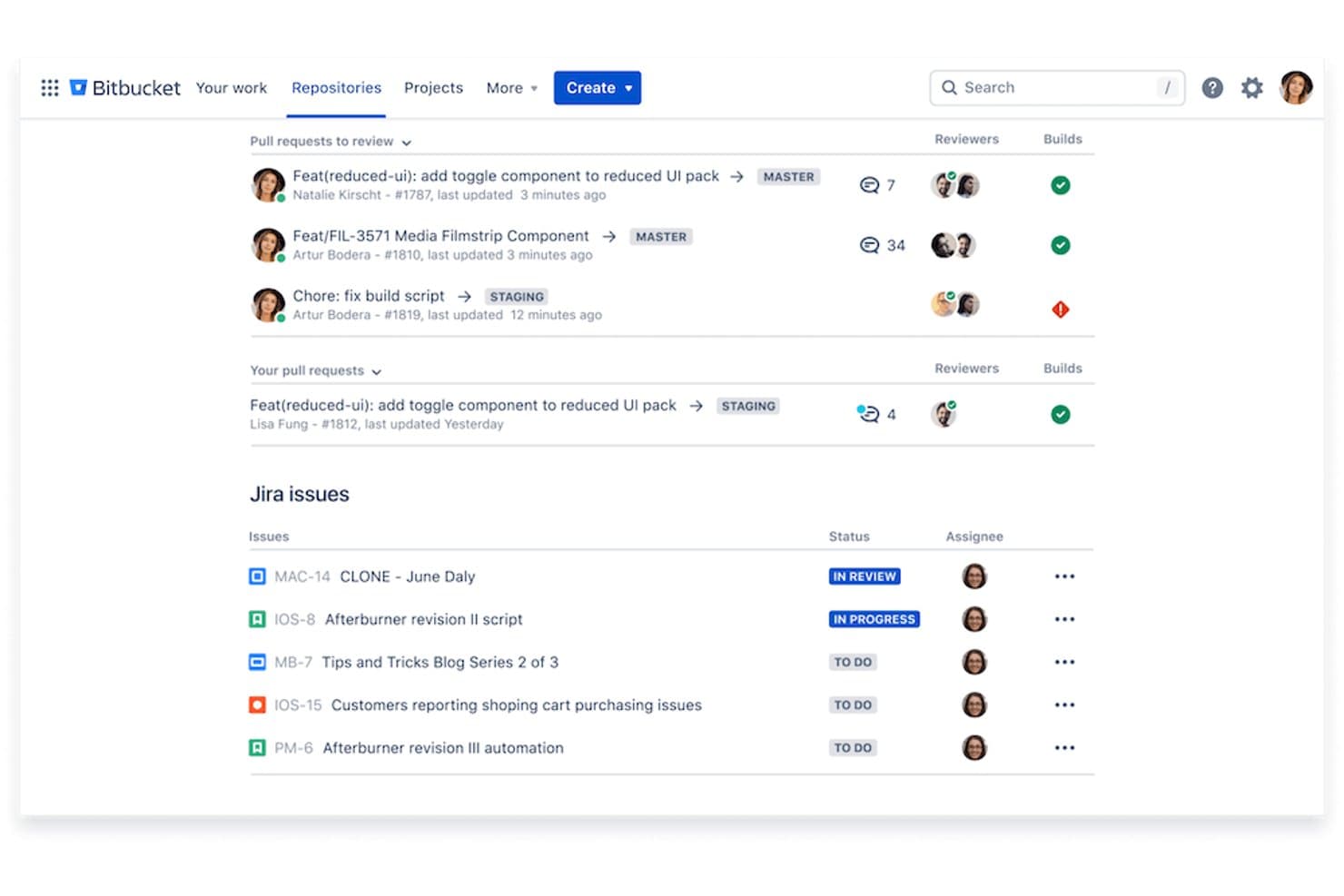The width and height of the screenshot is (1344, 896).
Task: Open more actions for MAC-14
Action: [1064, 576]
